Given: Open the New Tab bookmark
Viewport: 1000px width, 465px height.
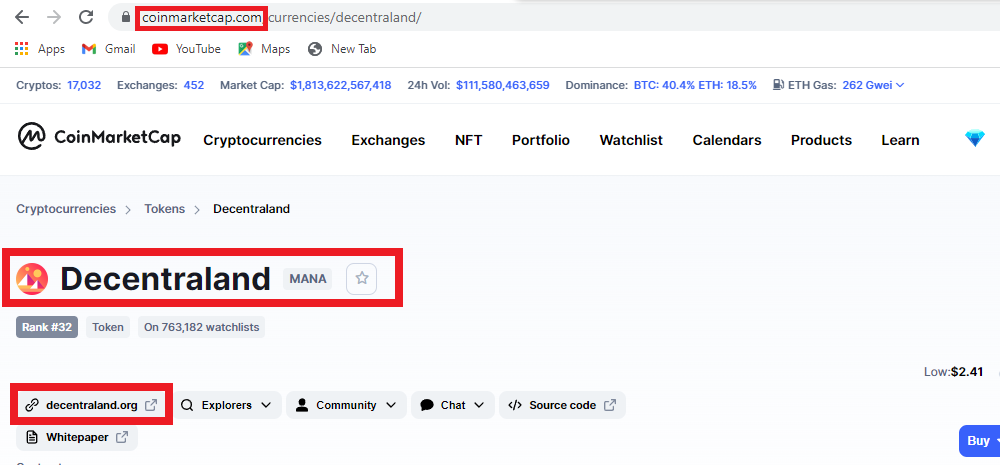Looking at the screenshot, I should 342,49.
